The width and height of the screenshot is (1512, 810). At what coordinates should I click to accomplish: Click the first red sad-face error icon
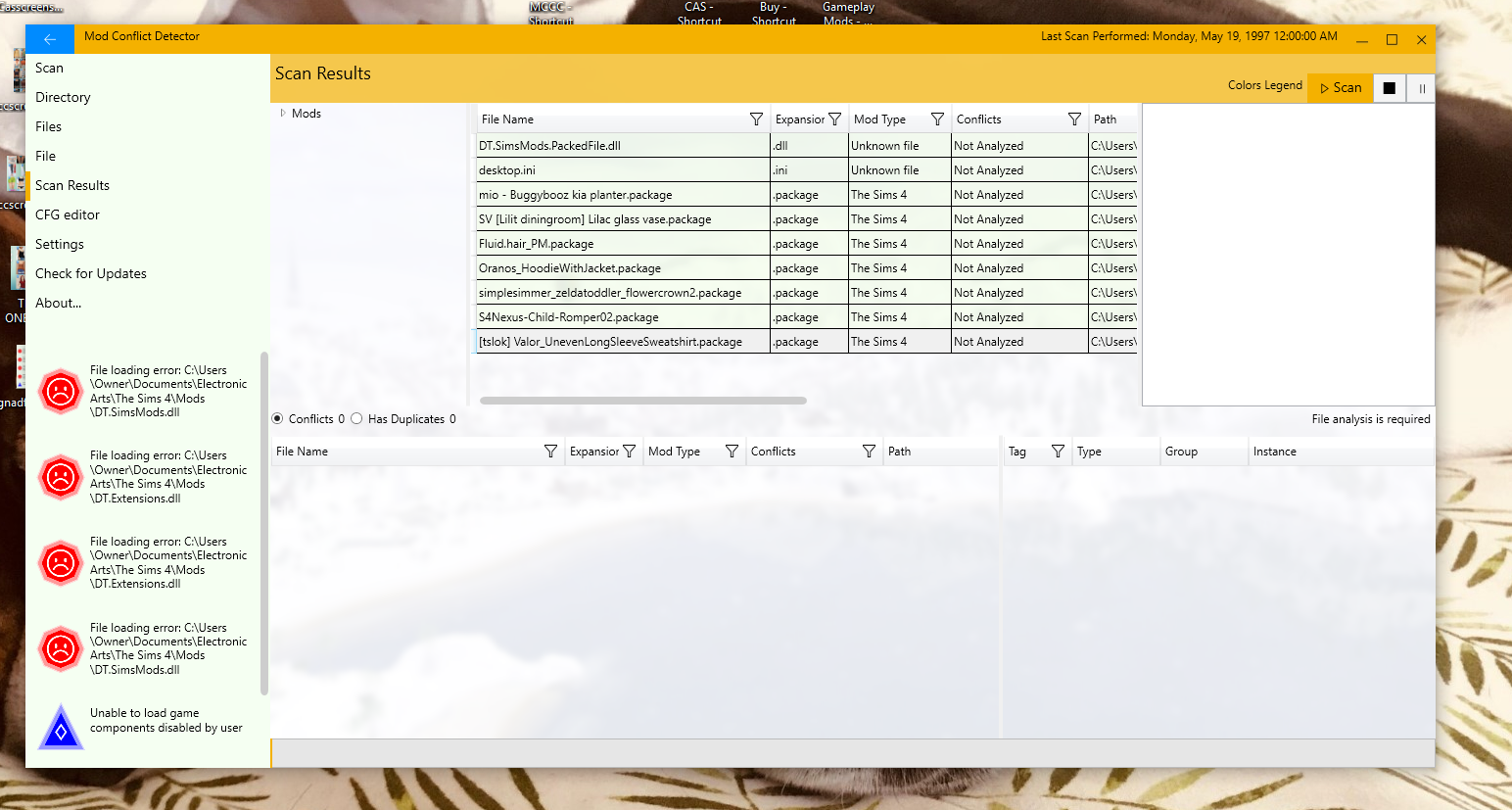pyautogui.click(x=61, y=392)
